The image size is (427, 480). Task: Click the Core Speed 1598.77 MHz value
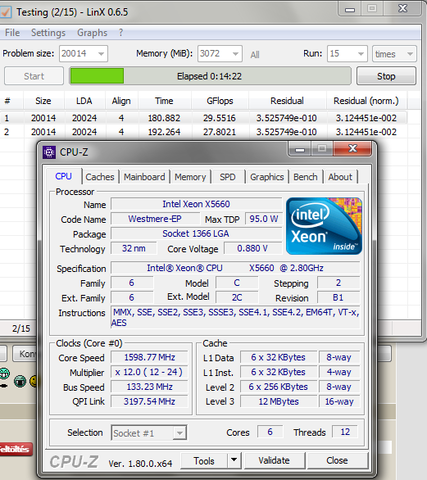149,357
